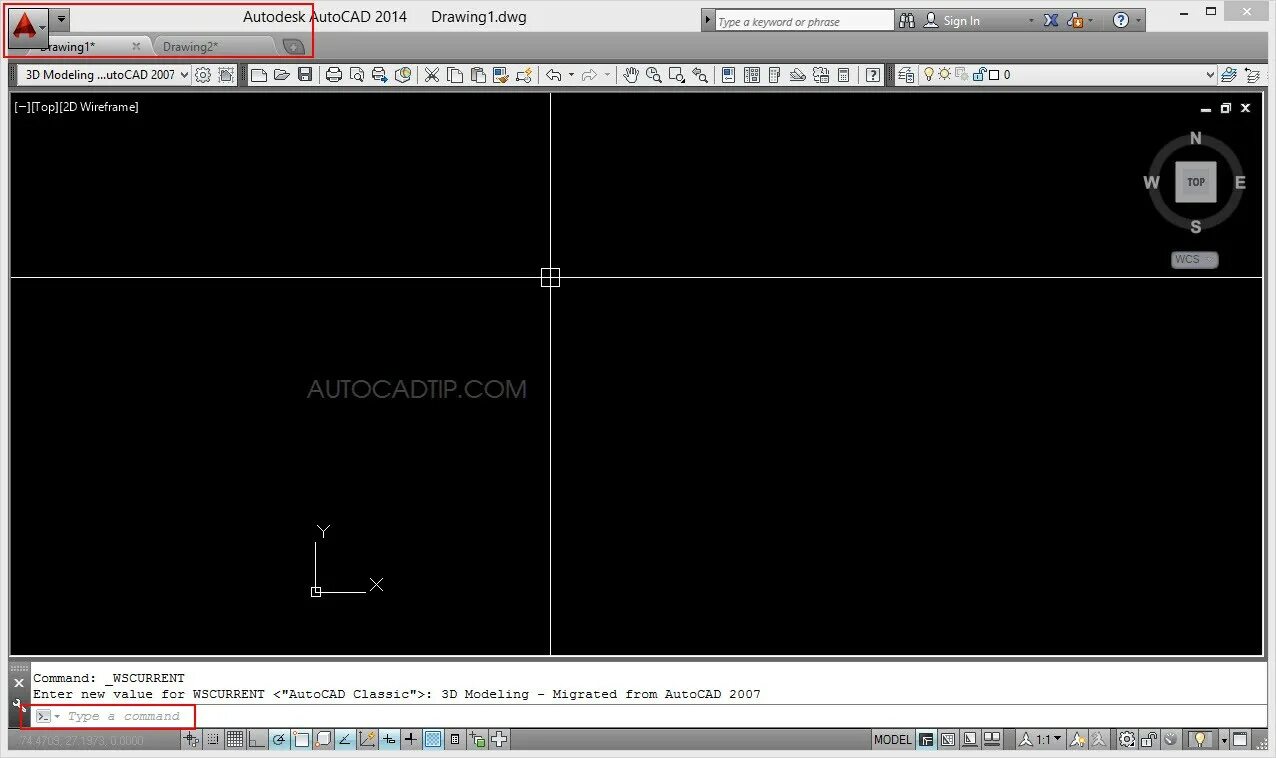Open the Sign In dropdown arrow
This screenshot has width=1276, height=758.
click(1031, 20)
